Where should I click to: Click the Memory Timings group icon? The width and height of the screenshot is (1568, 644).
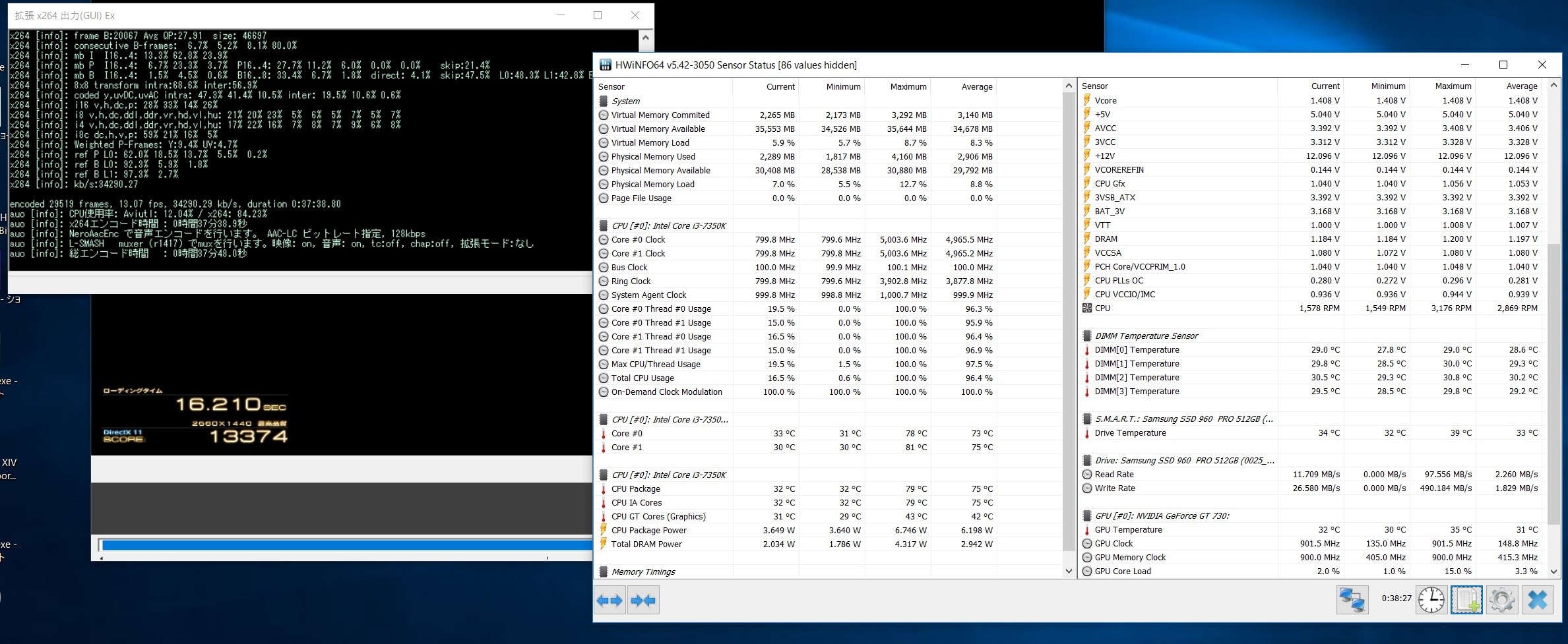tap(603, 571)
